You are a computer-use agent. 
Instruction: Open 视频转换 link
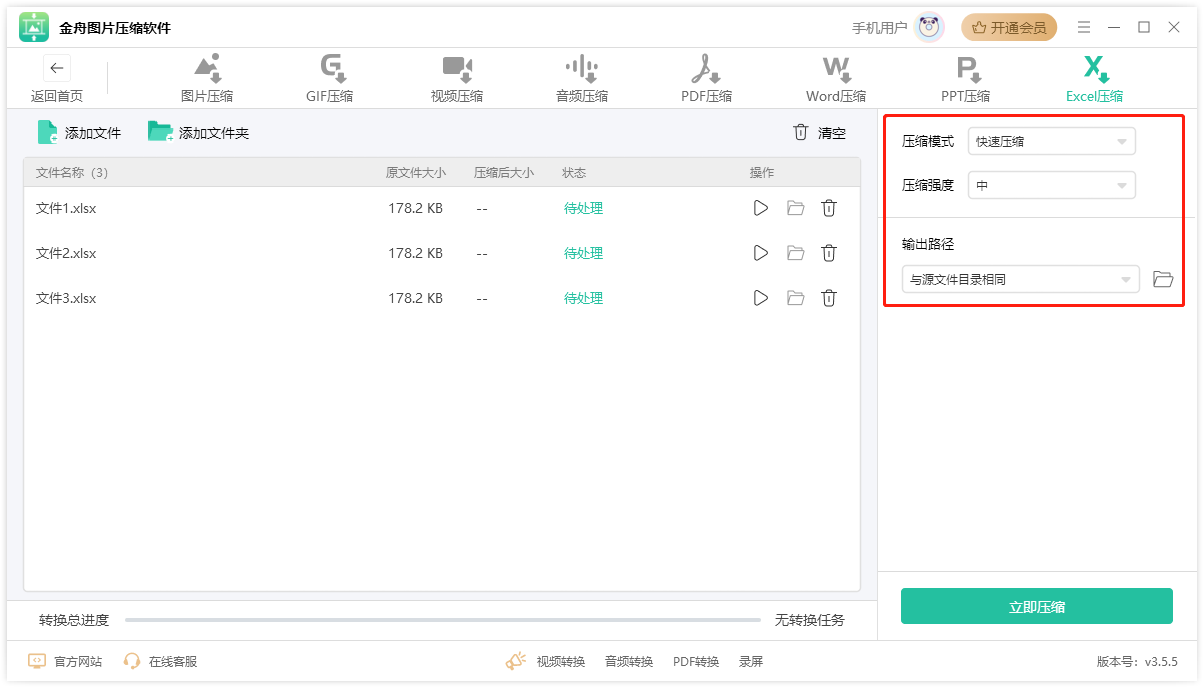(560, 661)
